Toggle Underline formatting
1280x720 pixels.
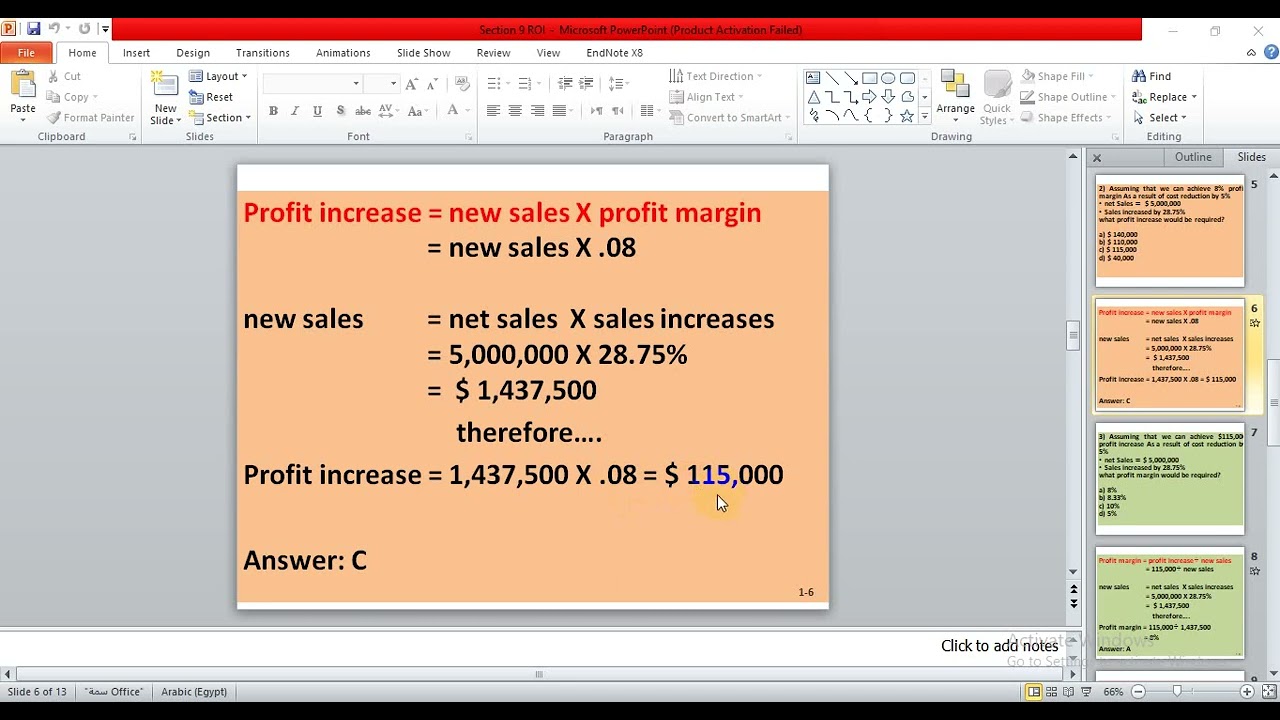point(317,111)
